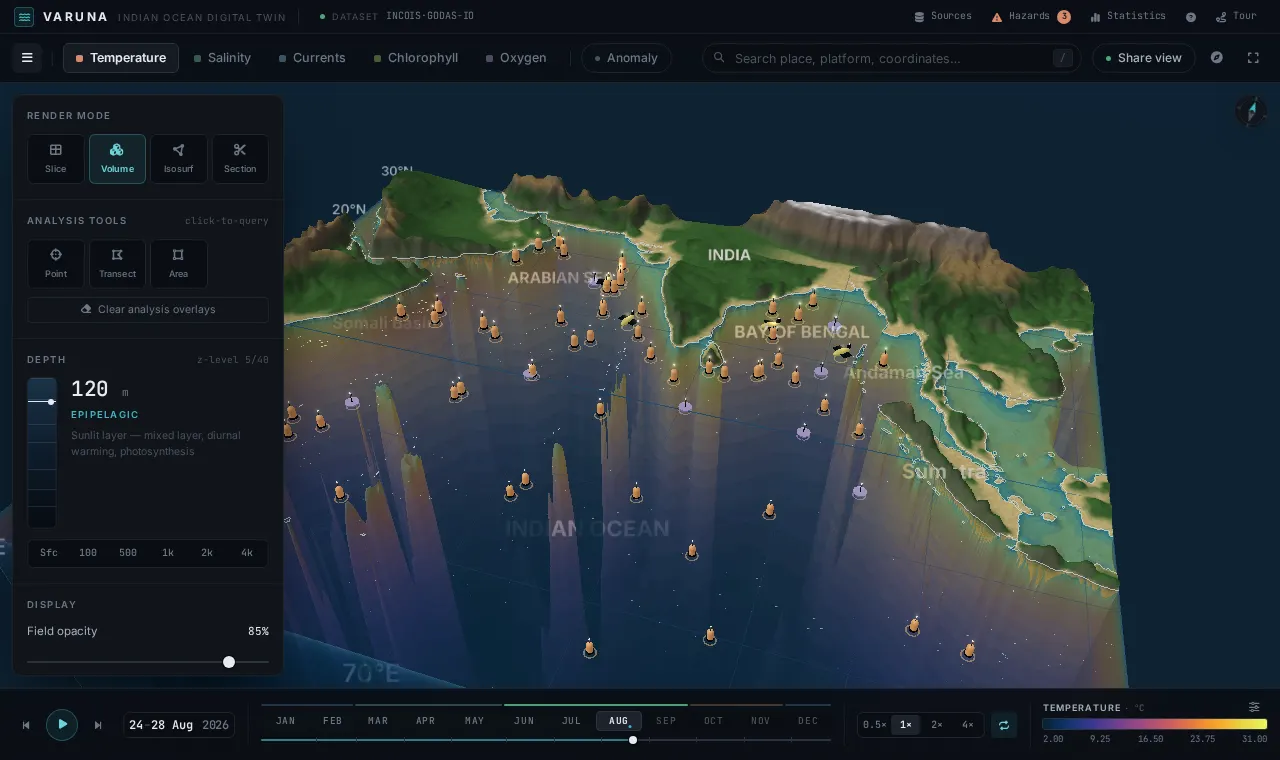Click the BAY OF BENGAL map label
The height and width of the screenshot is (760, 1280).
click(x=802, y=332)
